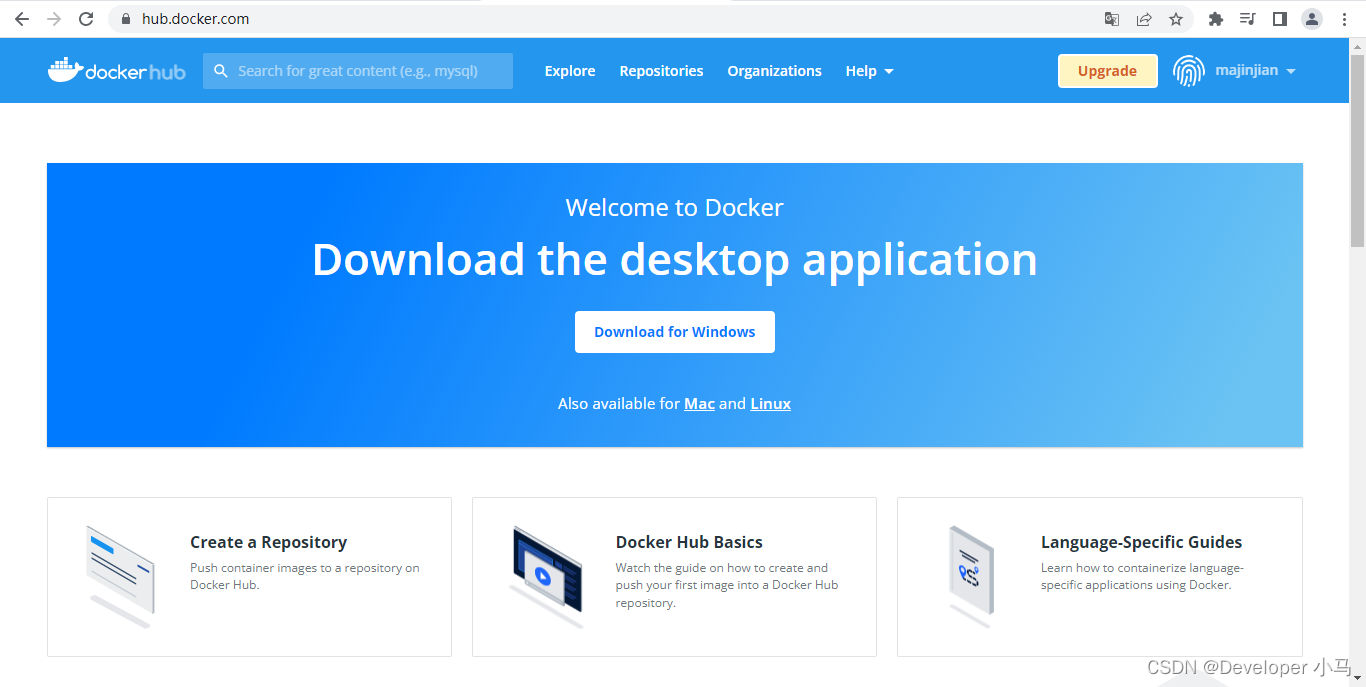Open the Create a Repository heading
Viewport: 1366px width, 687px height.
click(x=268, y=542)
